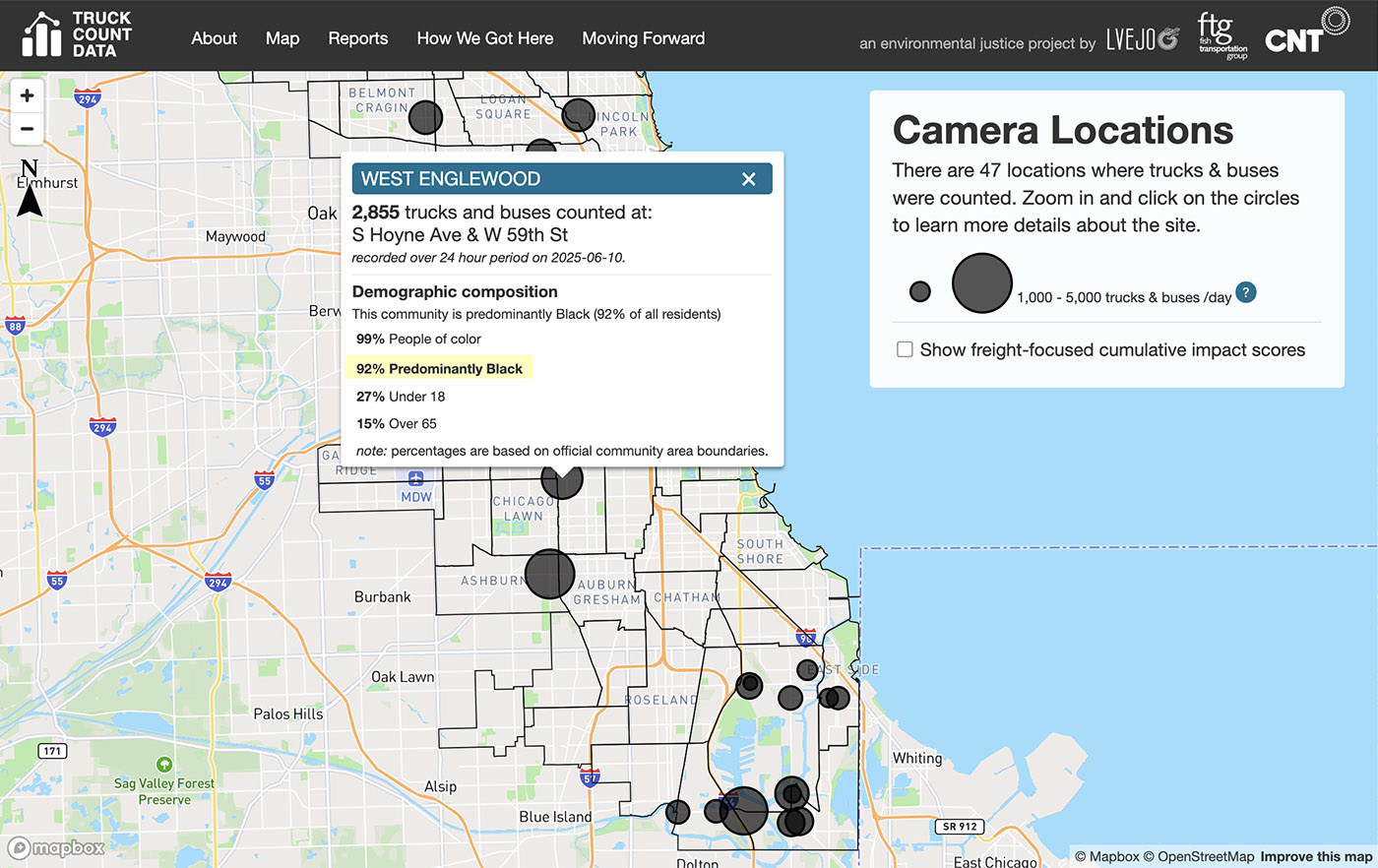Click the north arrow compass icon
Image resolution: width=1378 pixels, height=868 pixels.
30,187
